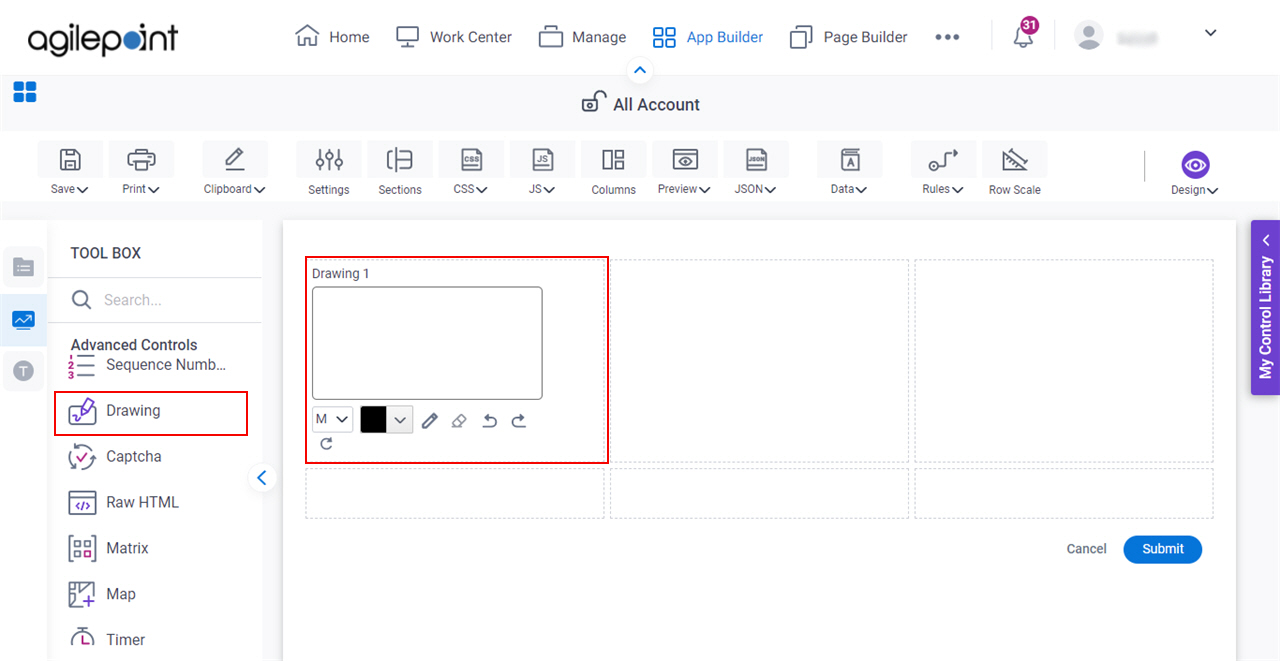Click the Tool Box search field
Screen dimensions: 1280x661
[x=155, y=300]
